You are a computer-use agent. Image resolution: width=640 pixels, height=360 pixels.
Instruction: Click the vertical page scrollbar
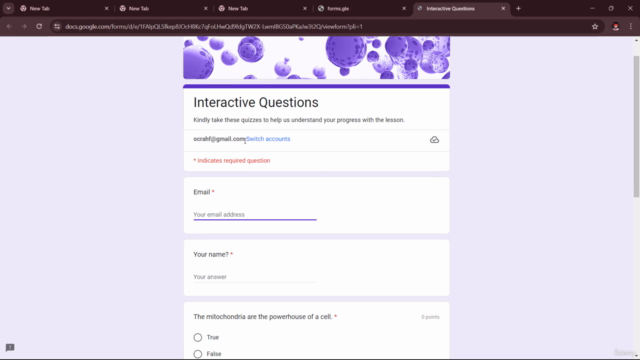[x=636, y=127]
